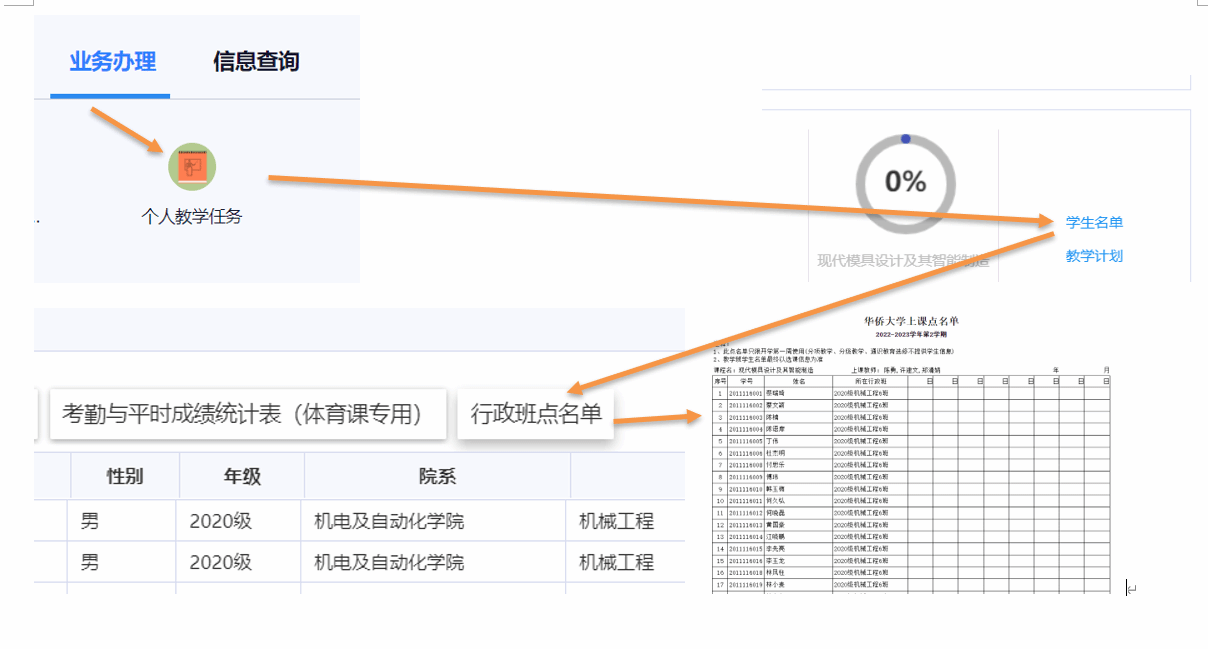Viewport: 1208px width, 649px height.
Task: Switch to the 业务办理 tab
Action: click(x=112, y=62)
